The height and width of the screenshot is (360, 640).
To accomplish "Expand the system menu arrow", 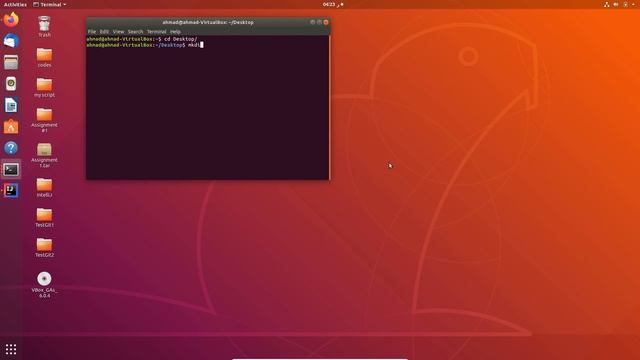I will [x=633, y=4].
